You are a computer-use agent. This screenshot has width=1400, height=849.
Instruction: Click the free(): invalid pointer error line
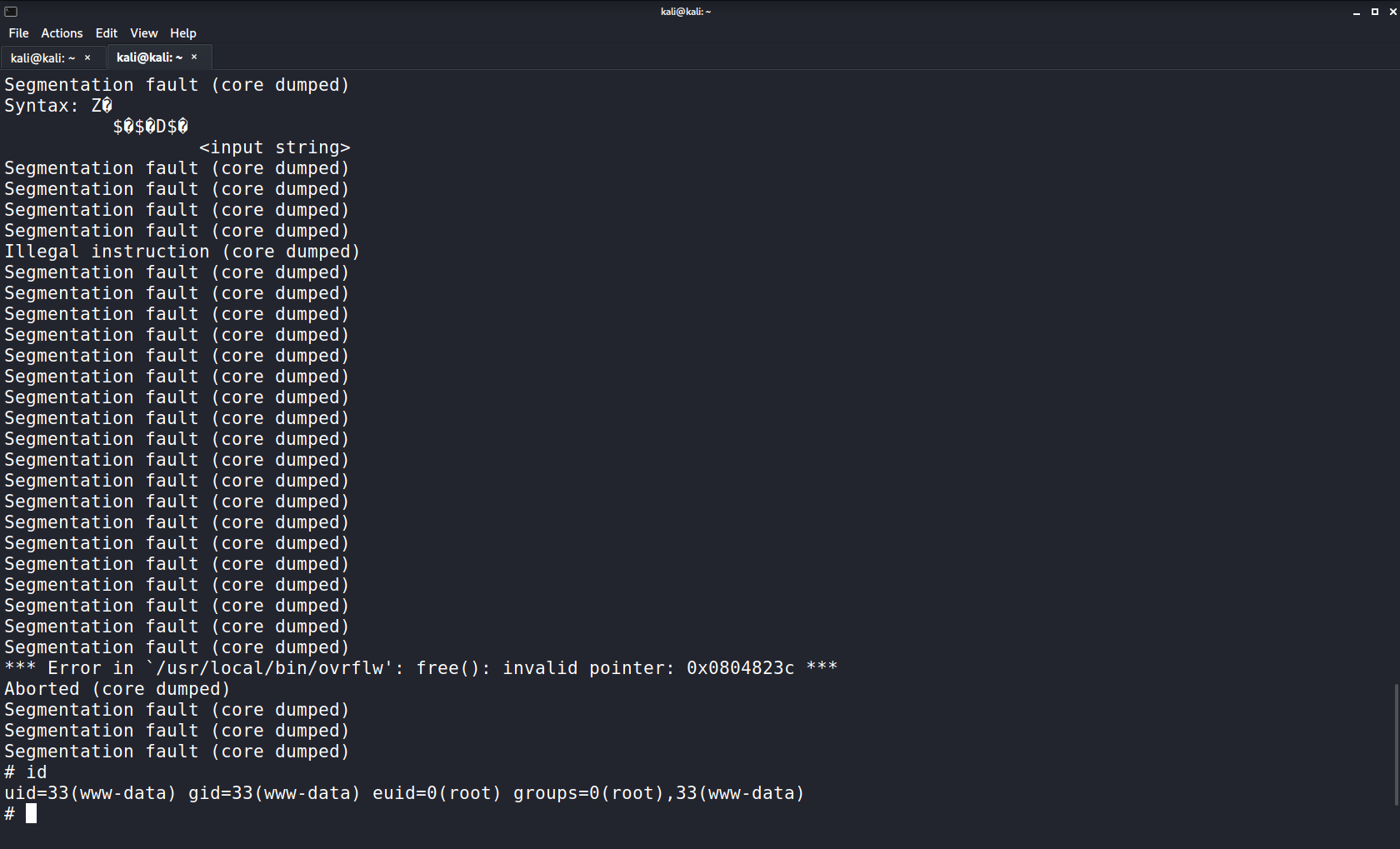(x=421, y=668)
